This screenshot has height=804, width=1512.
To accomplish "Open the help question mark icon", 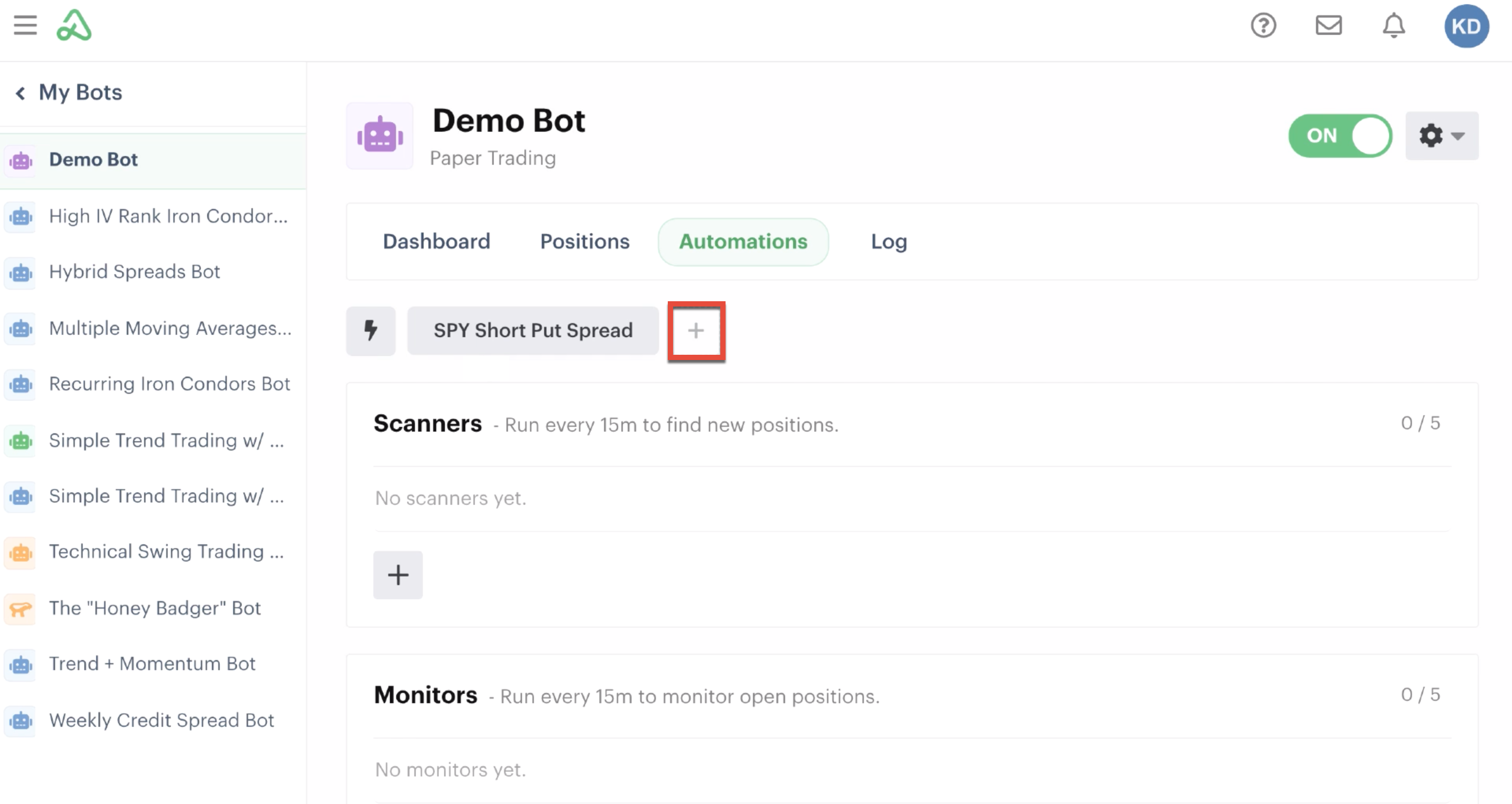I will coord(1263,26).
